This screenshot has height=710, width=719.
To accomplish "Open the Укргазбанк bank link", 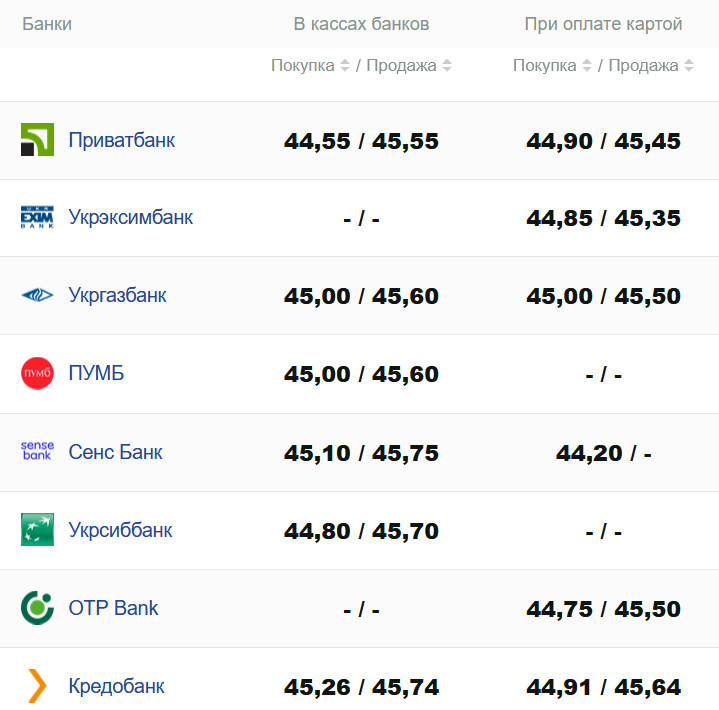I will coord(117,296).
